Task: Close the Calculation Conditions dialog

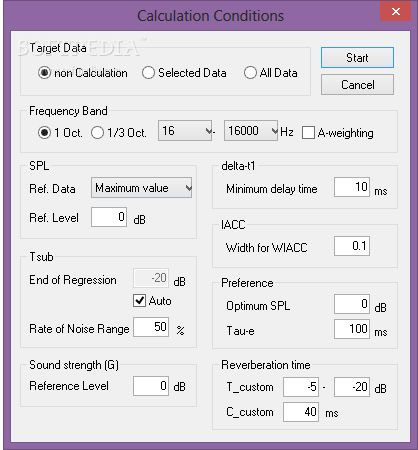Action: click(396, 12)
